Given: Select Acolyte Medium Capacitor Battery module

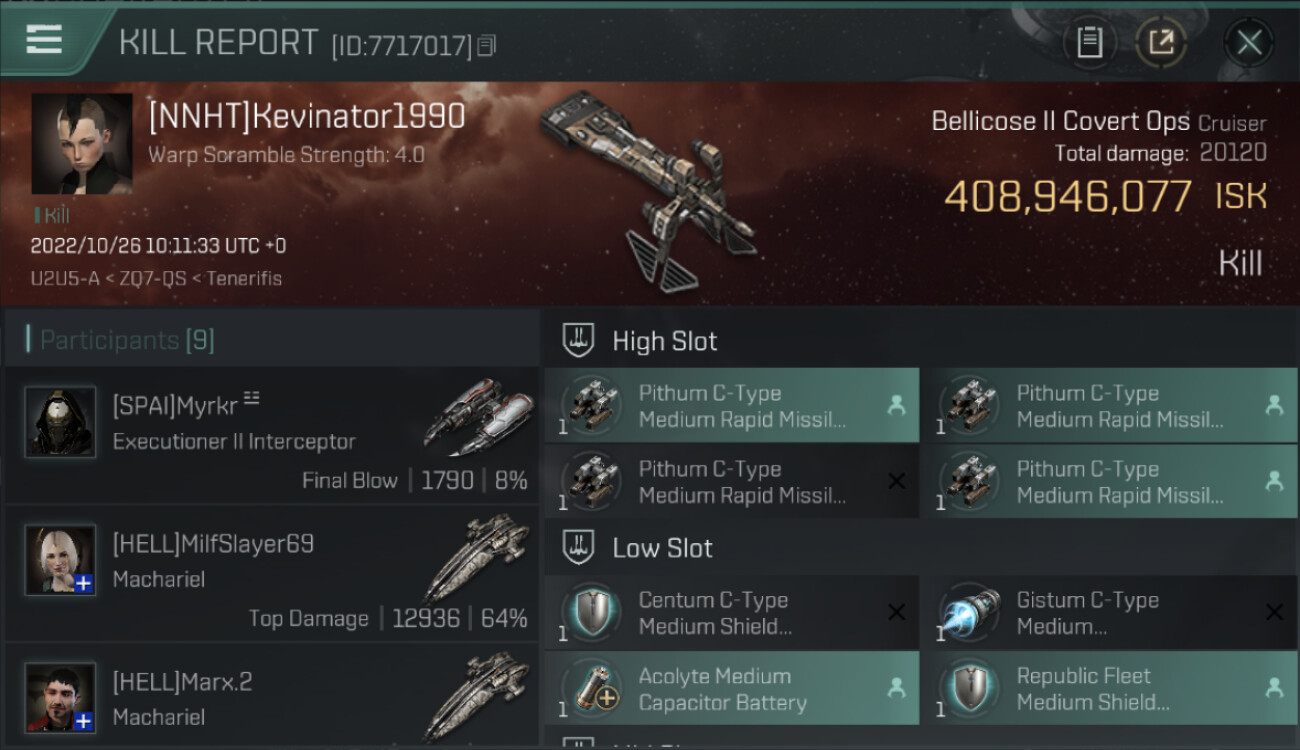Looking at the screenshot, I should tap(732, 689).
